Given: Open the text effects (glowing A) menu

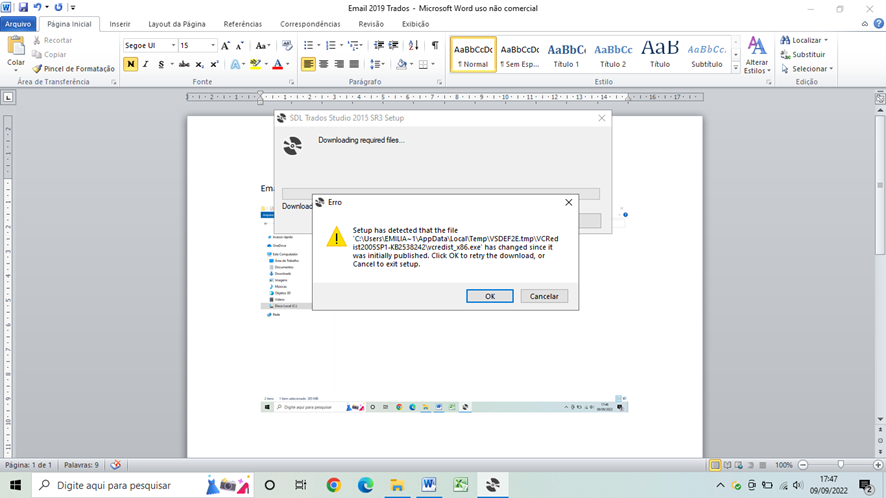Looking at the screenshot, I should (236, 64).
